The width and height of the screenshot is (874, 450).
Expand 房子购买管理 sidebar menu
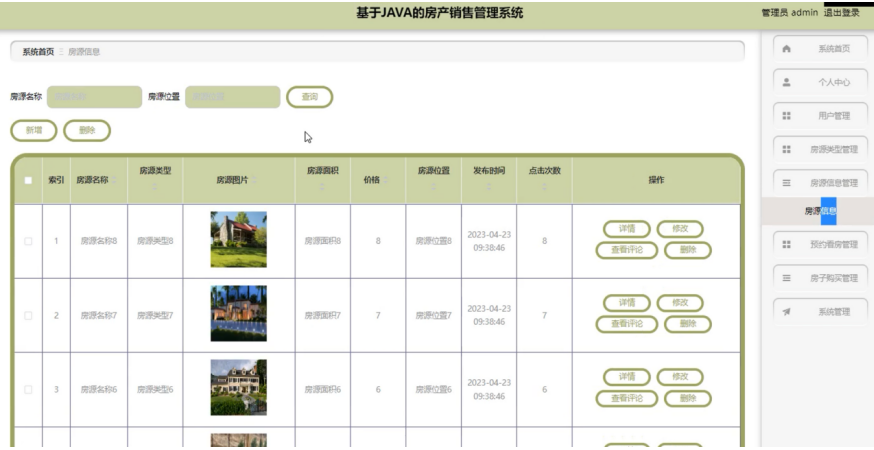point(820,278)
